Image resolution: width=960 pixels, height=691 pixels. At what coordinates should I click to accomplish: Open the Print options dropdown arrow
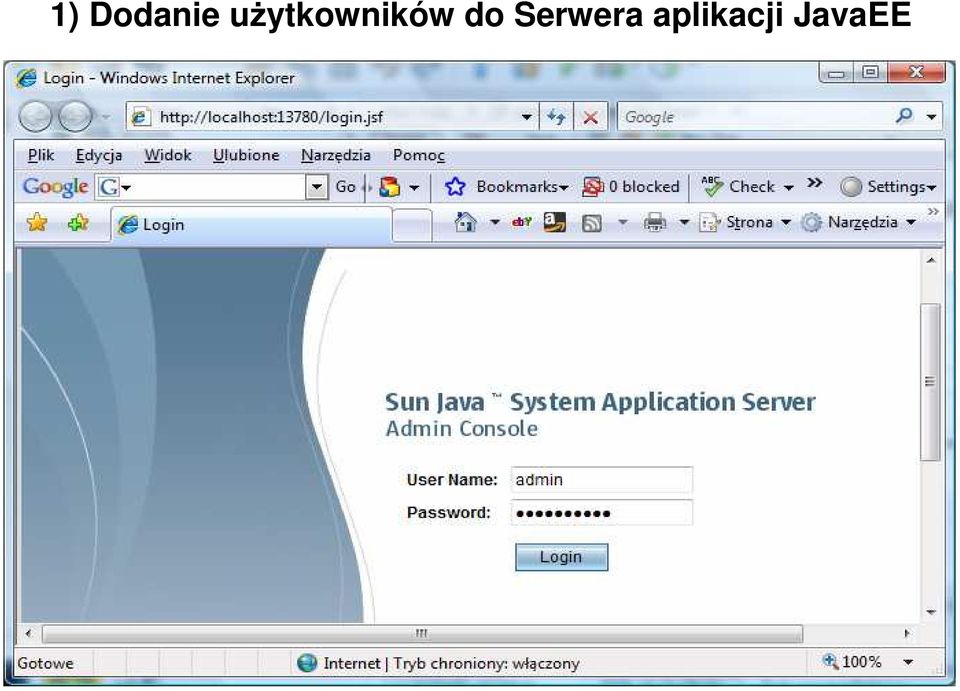click(x=684, y=223)
